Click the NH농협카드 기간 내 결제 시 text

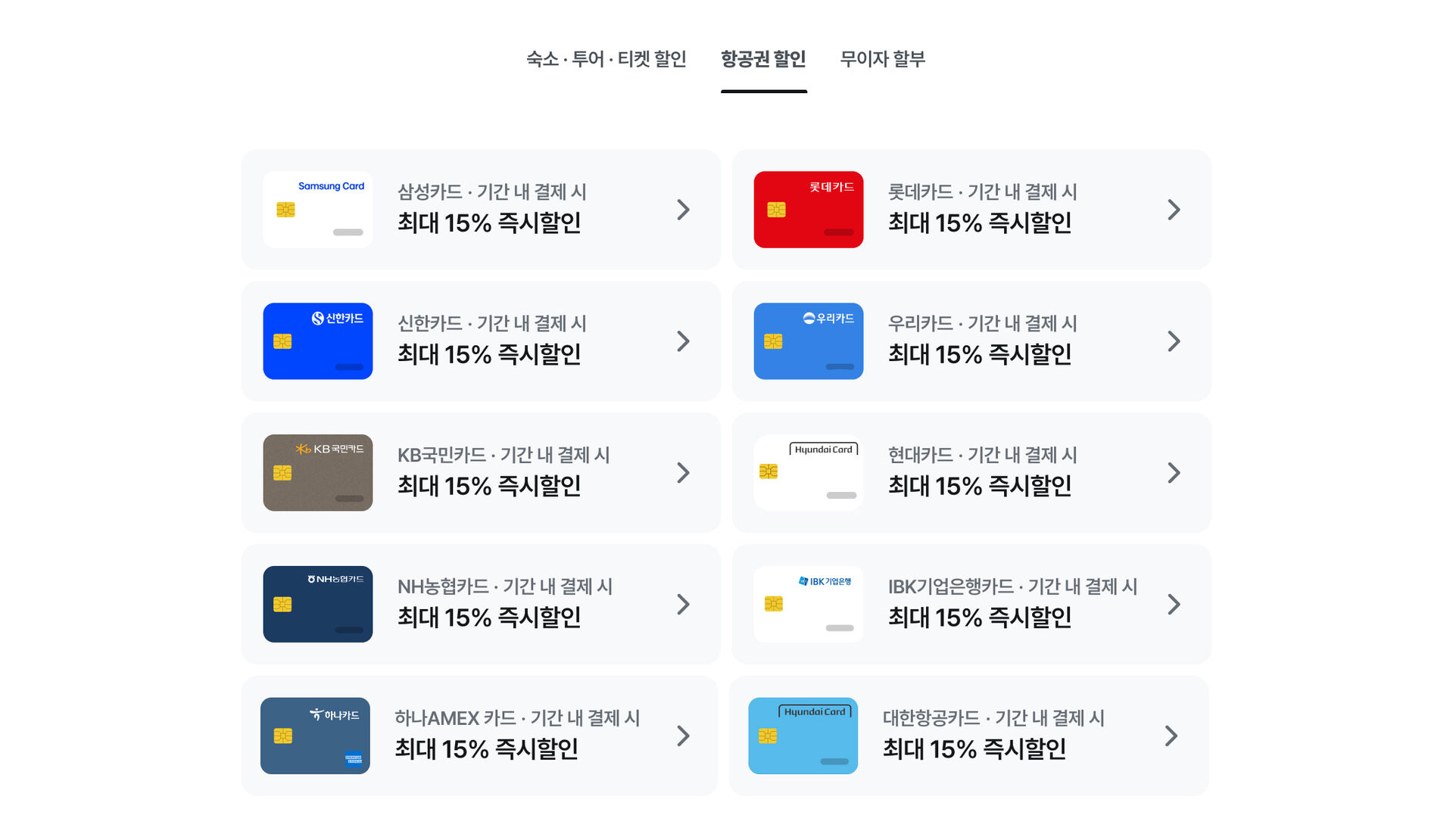504,586
